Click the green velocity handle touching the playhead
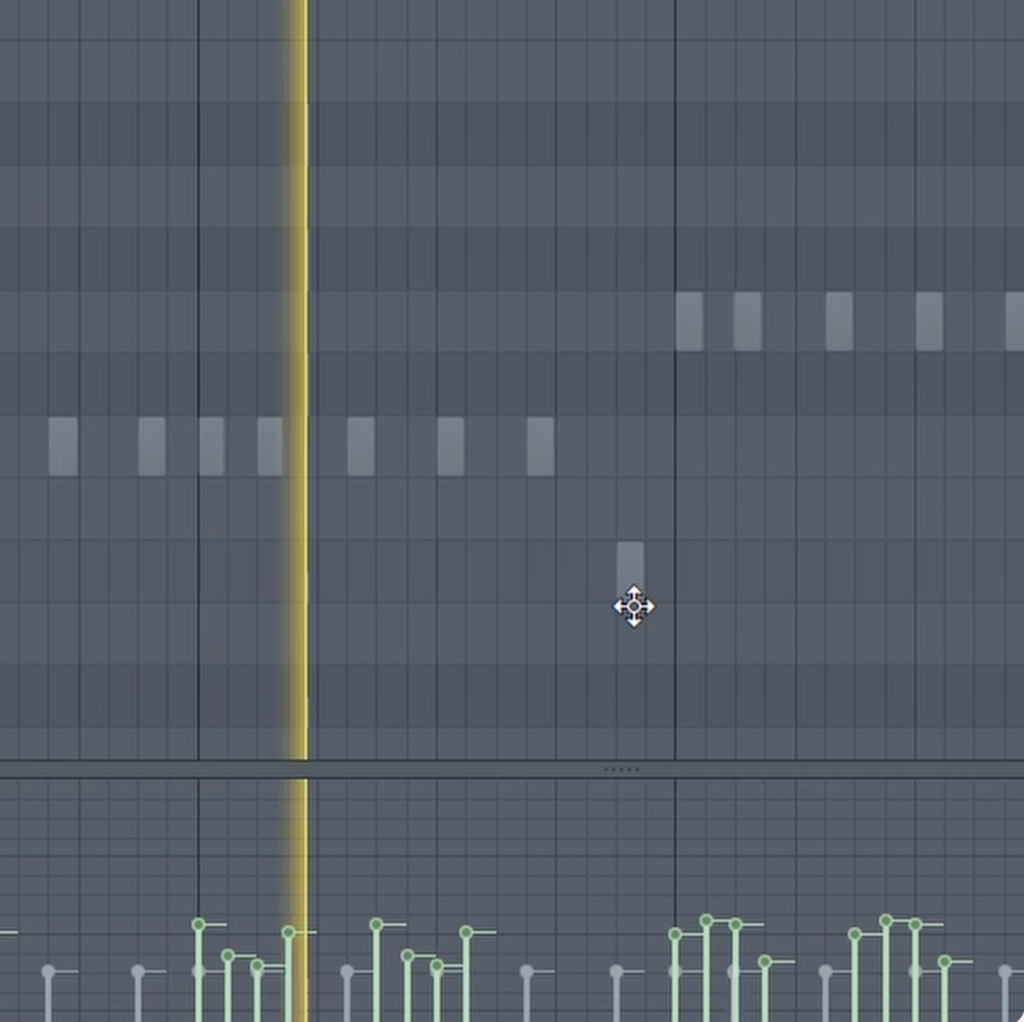Screen dimensions: 1024x1022 (x=288, y=932)
